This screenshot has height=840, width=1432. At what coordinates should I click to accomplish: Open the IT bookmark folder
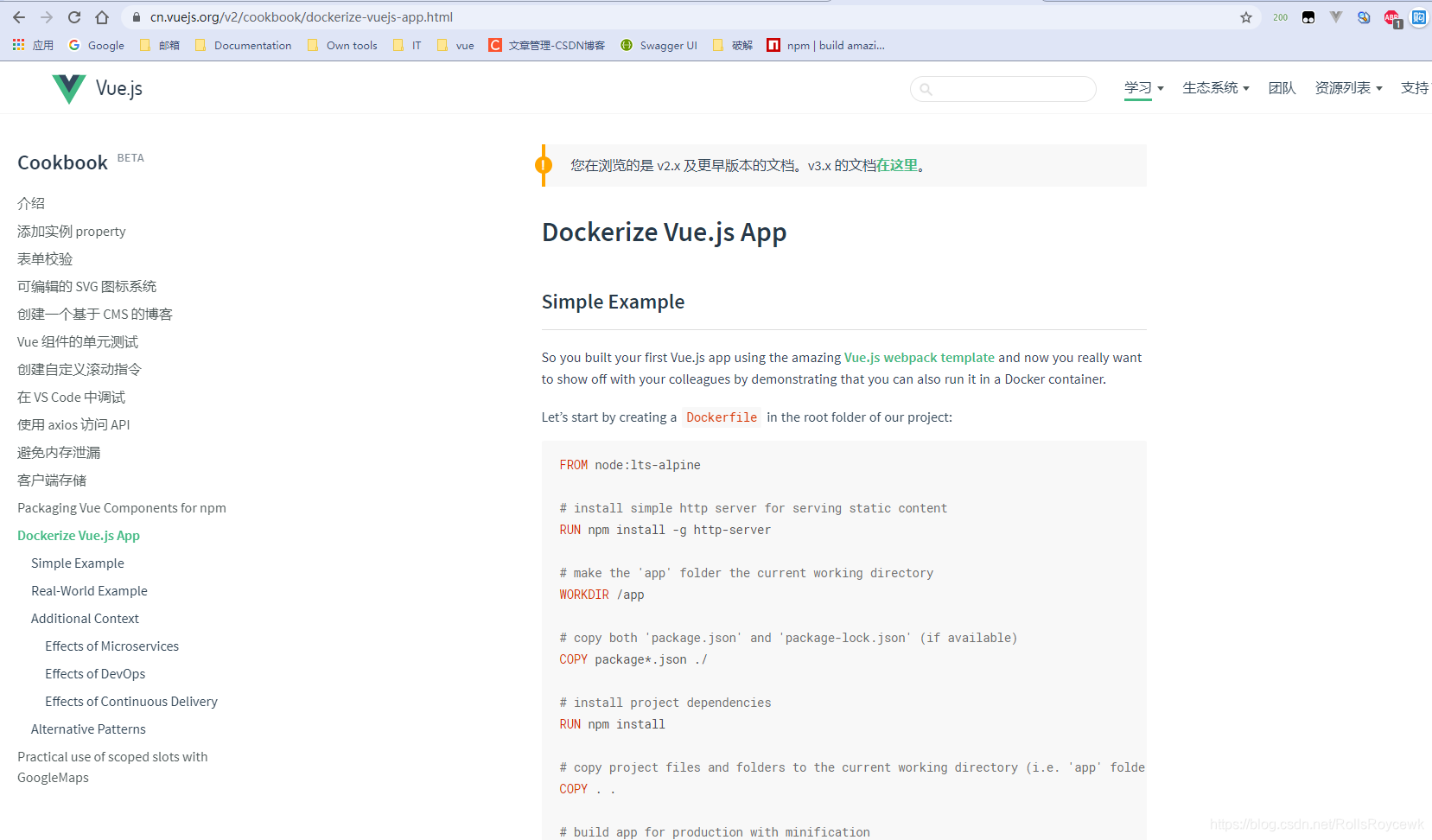pos(407,45)
